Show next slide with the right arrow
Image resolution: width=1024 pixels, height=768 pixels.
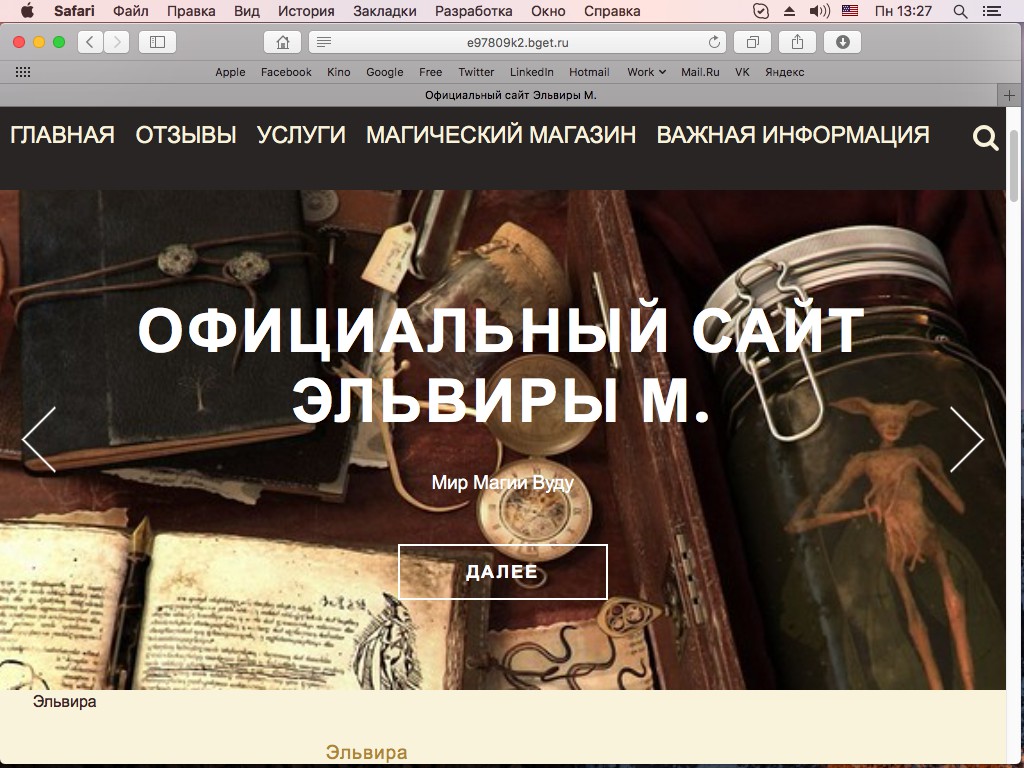966,440
